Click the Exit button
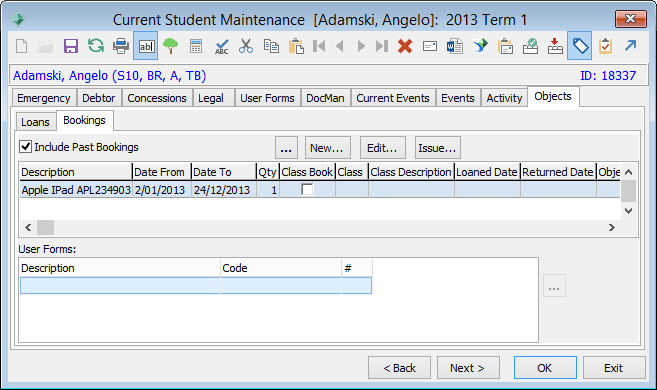This screenshot has height=390, width=657. pyautogui.click(x=614, y=368)
